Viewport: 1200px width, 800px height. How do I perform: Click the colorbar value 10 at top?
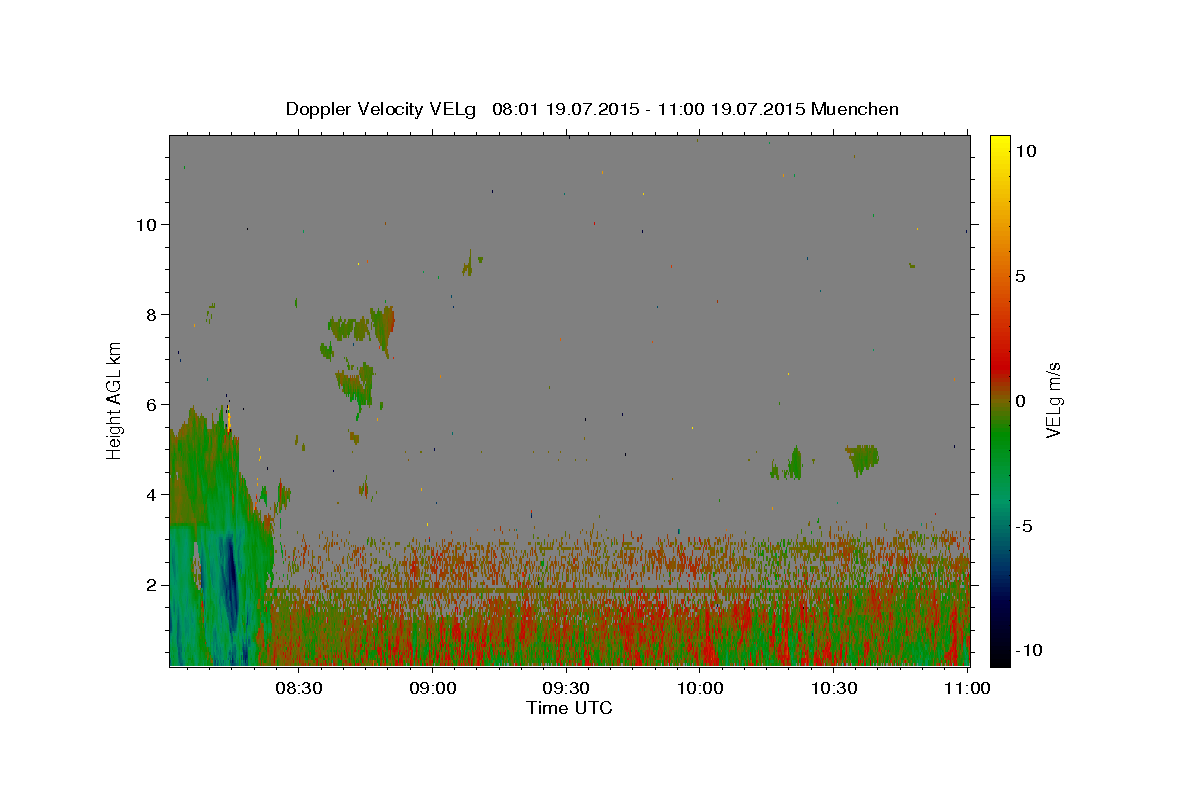pyautogui.click(x=1026, y=151)
